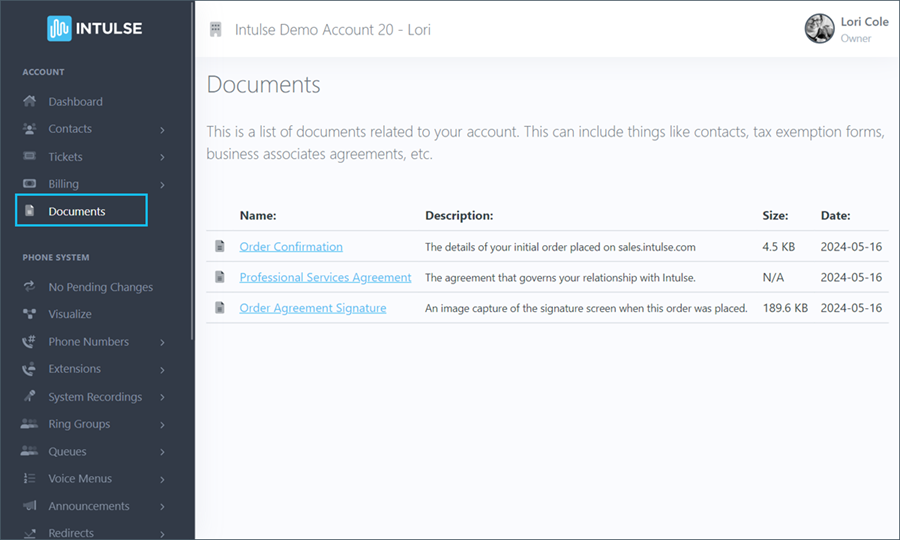900x540 pixels.
Task: Click the sidebar vertical scrollbar
Action: [192, 172]
